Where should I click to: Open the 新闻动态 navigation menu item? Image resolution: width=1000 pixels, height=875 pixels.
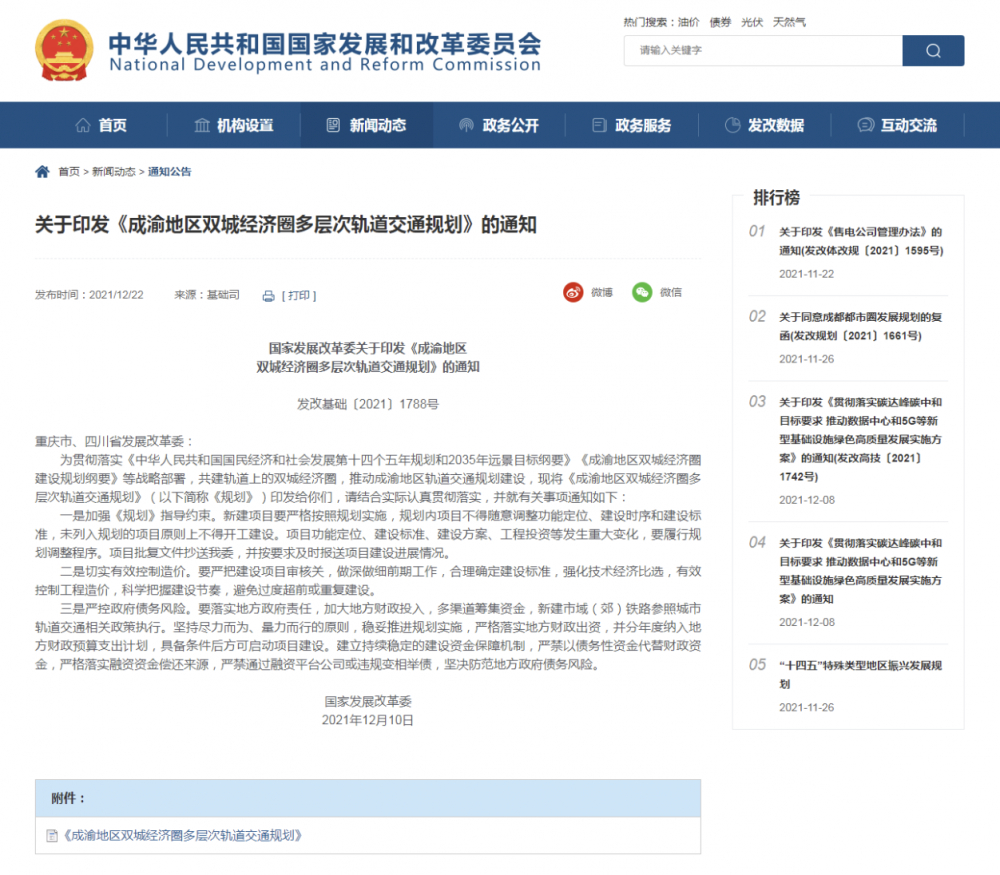[x=378, y=125]
